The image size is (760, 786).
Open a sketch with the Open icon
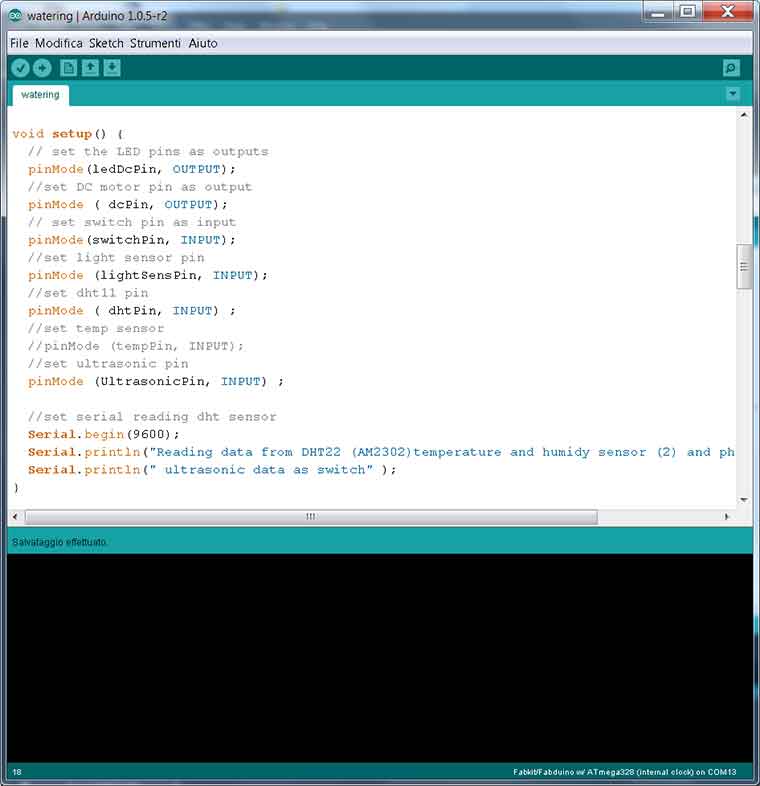coord(90,68)
